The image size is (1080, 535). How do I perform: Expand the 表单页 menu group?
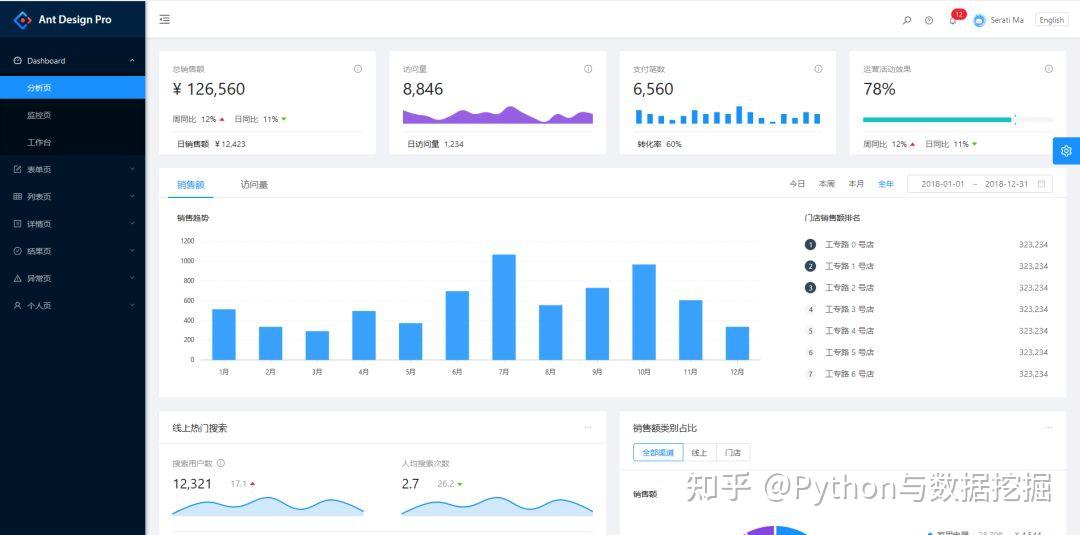click(132, 169)
